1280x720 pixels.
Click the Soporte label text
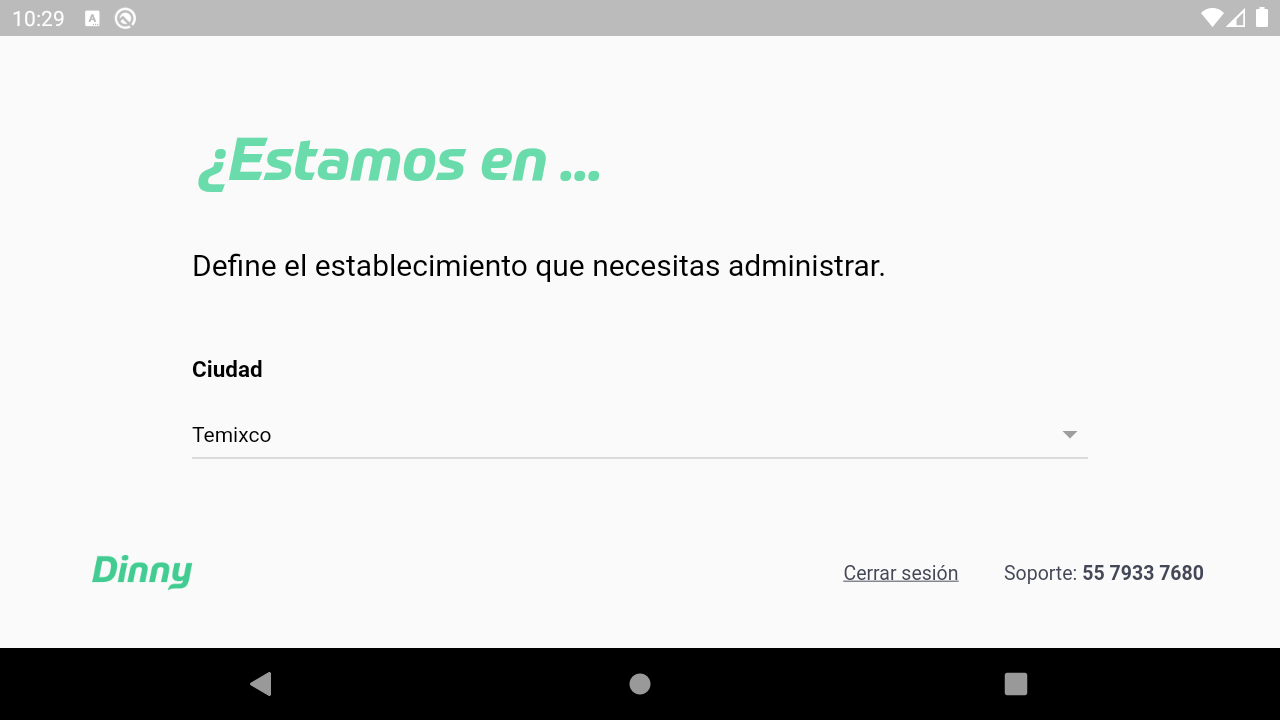pyautogui.click(x=1040, y=573)
